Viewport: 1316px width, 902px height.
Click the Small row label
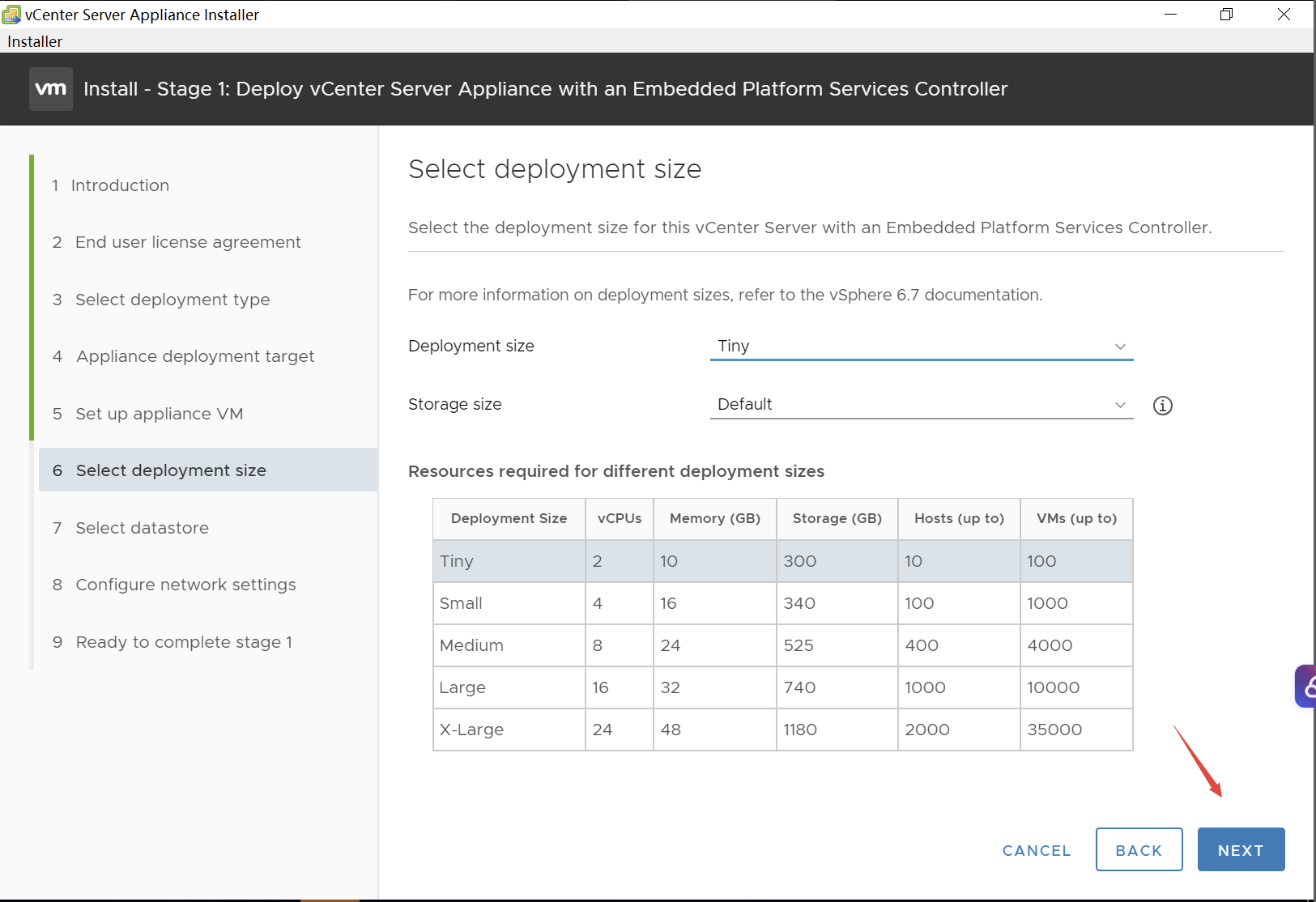pyautogui.click(x=461, y=603)
